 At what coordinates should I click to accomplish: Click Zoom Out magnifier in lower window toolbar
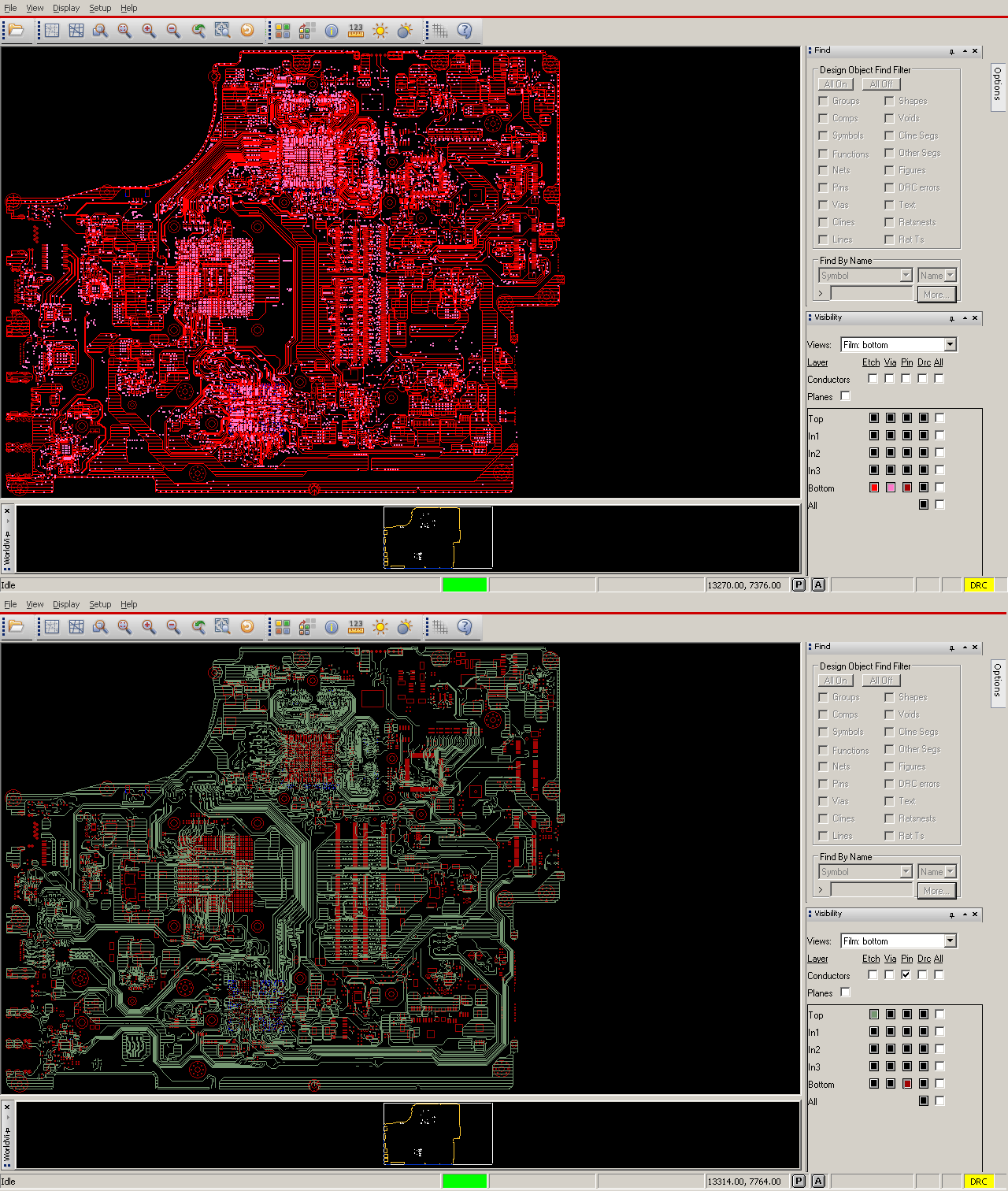(173, 627)
